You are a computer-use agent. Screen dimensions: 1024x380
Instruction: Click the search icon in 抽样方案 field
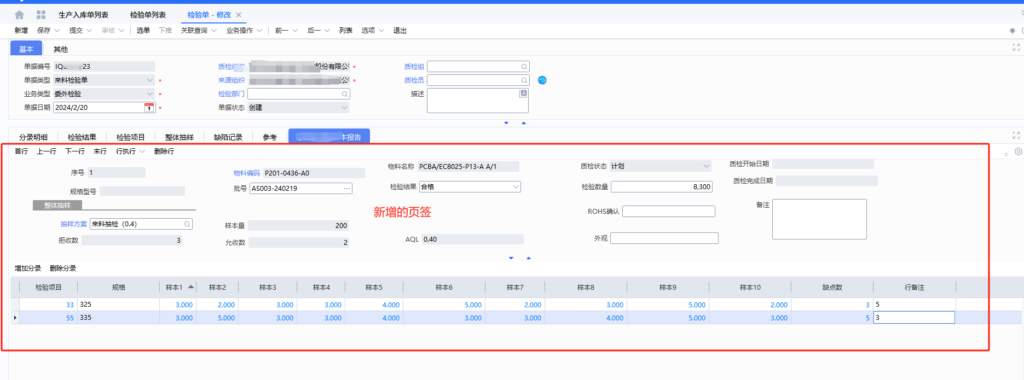[187, 224]
